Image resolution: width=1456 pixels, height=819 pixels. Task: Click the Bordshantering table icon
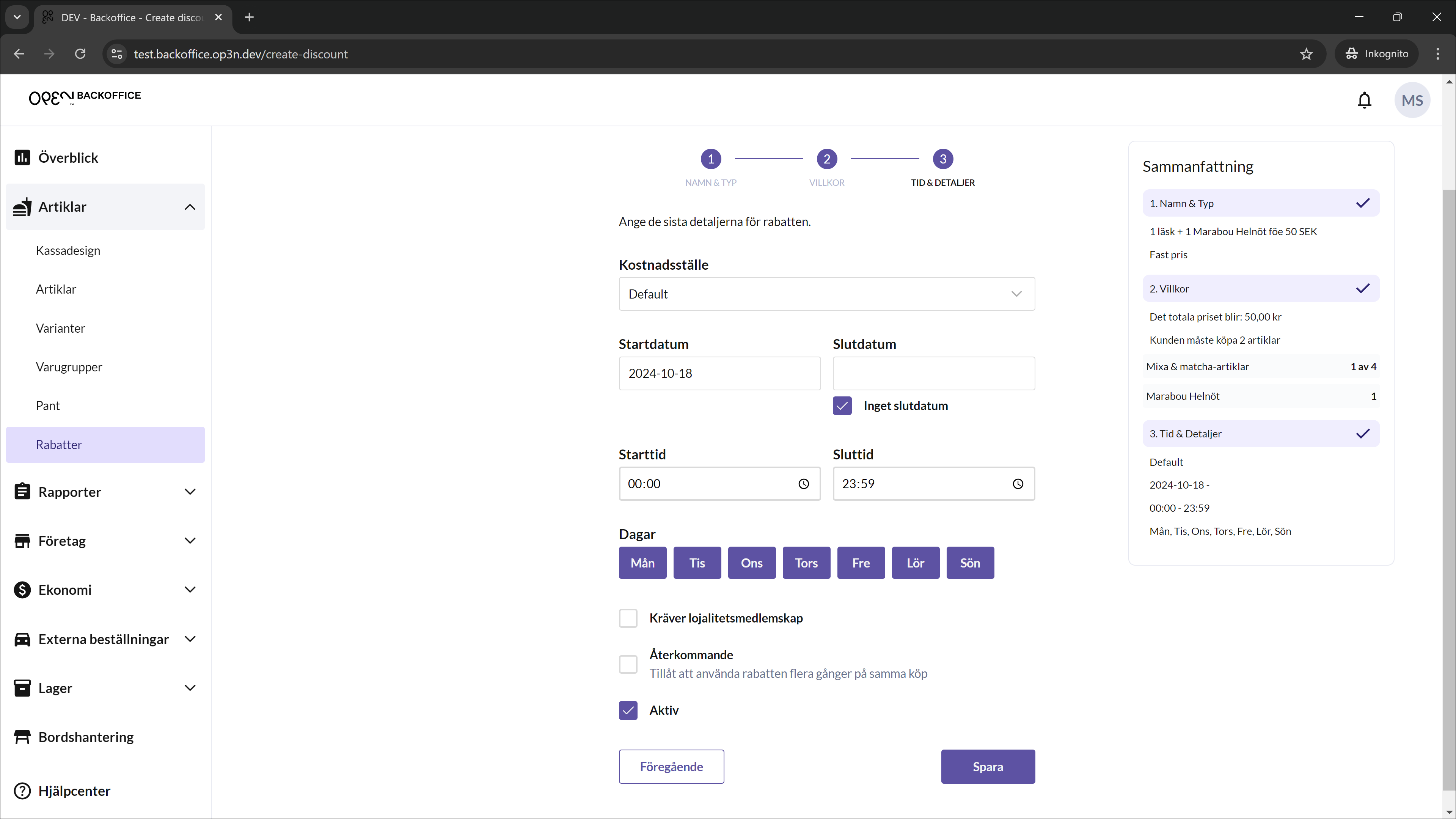(x=22, y=736)
